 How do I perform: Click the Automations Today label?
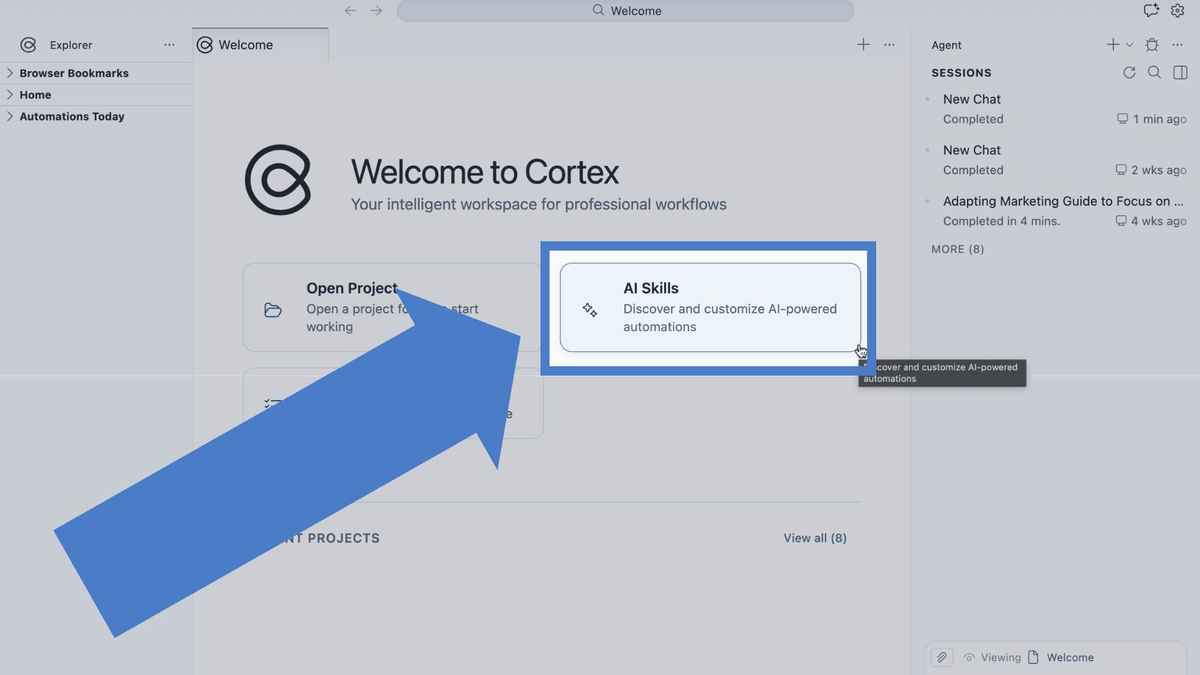point(72,116)
